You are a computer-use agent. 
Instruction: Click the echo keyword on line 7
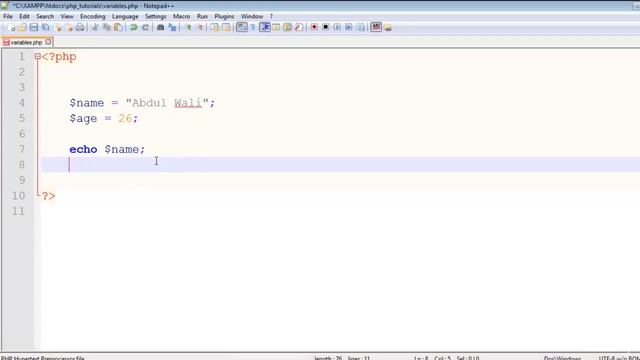83,149
